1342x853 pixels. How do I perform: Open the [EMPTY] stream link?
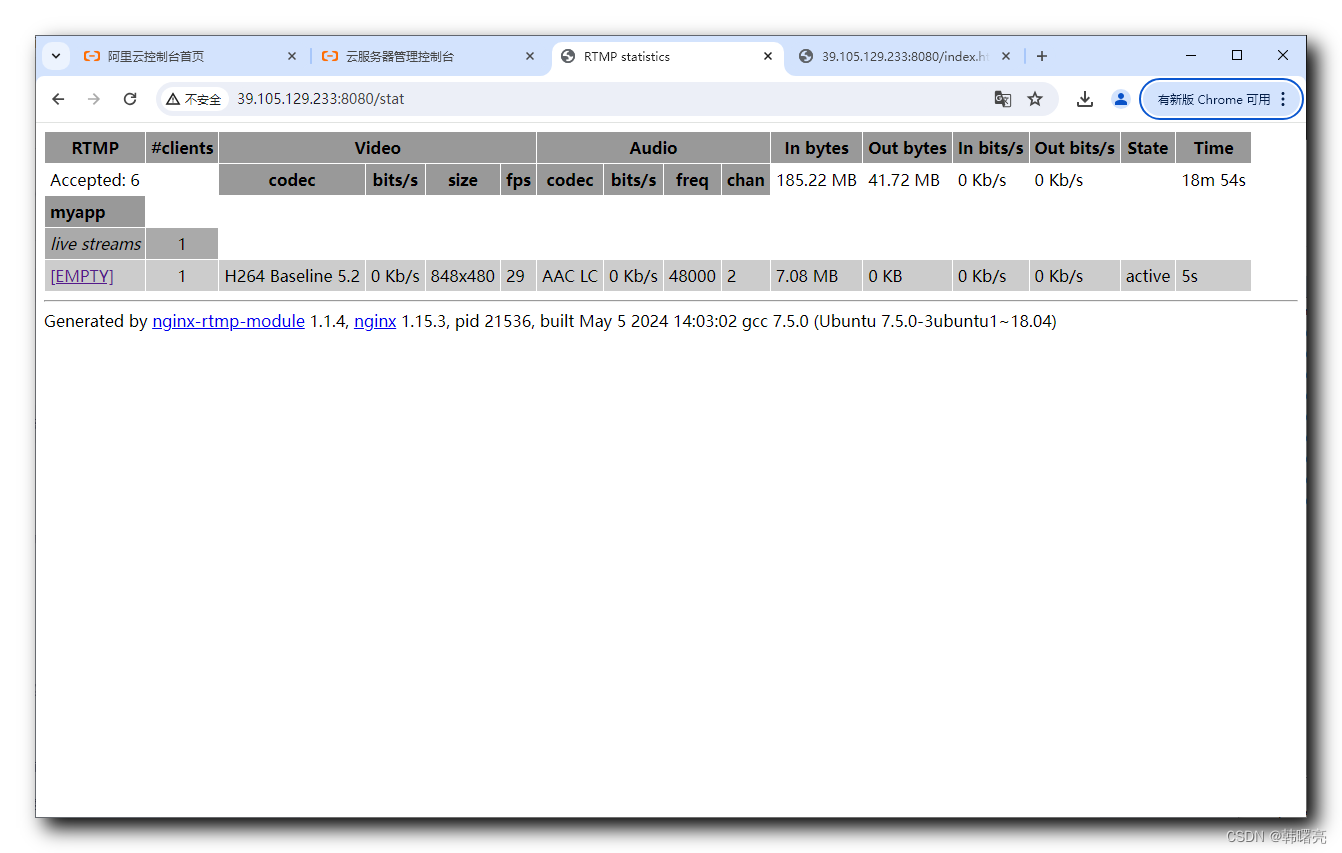pos(82,276)
